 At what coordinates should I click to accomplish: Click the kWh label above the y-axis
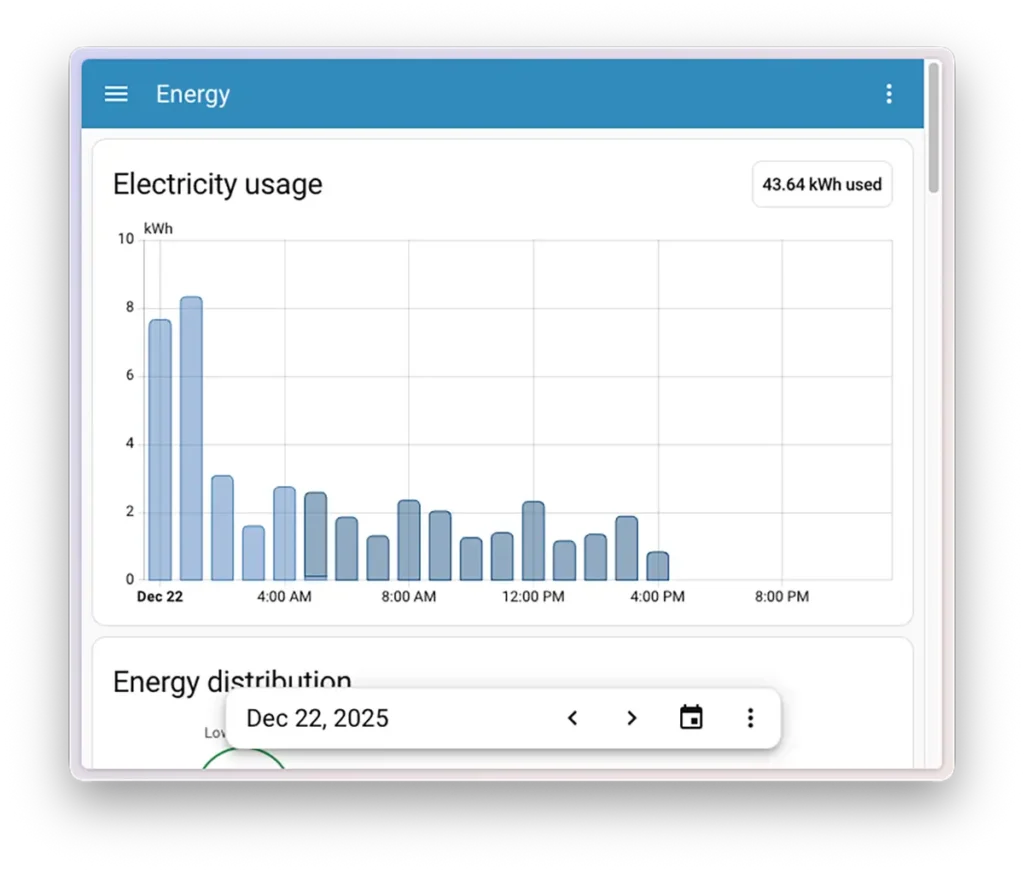click(158, 228)
